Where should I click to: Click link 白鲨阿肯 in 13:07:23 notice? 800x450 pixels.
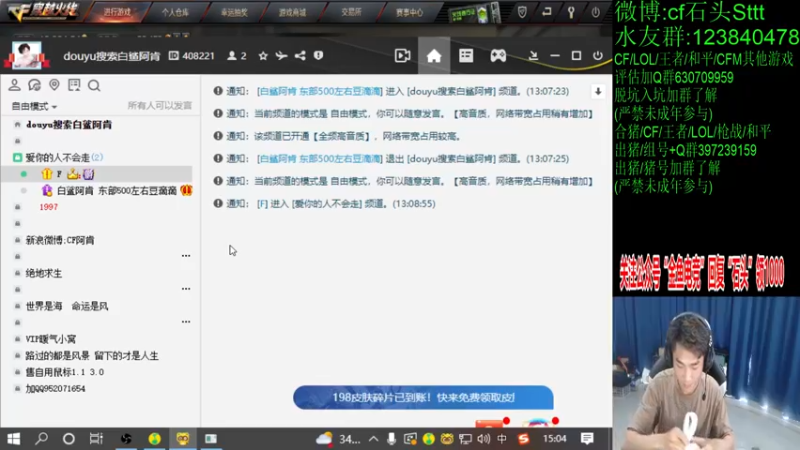[319, 91]
